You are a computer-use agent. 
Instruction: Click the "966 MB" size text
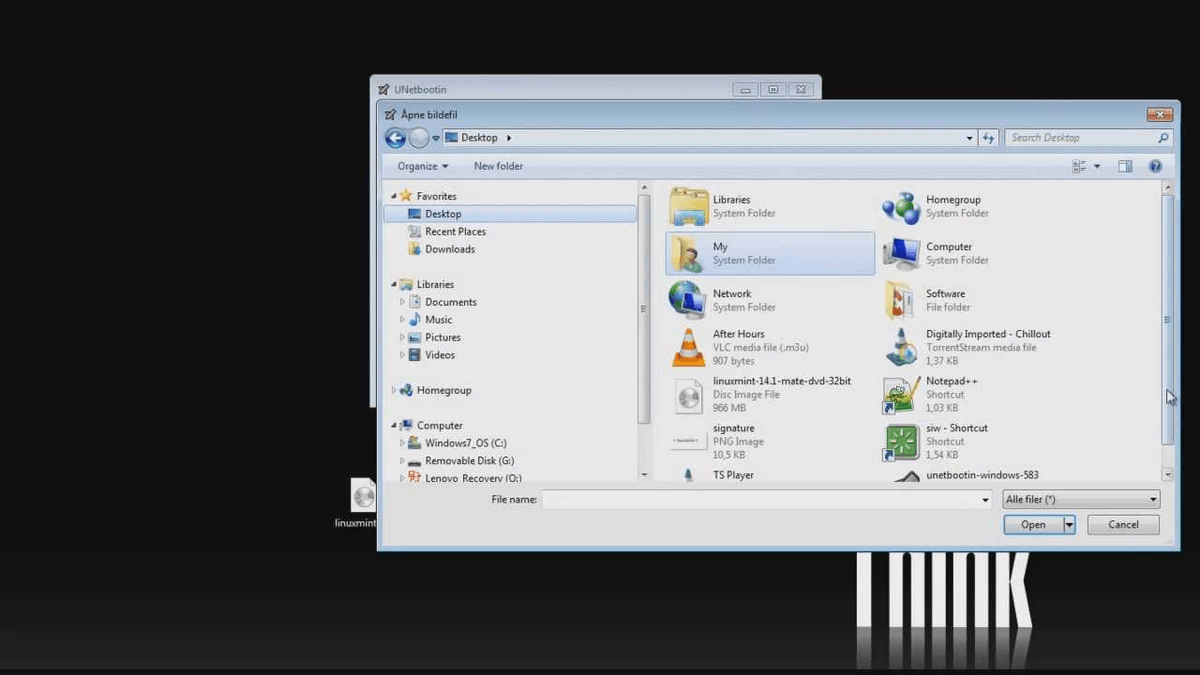pyautogui.click(x=730, y=408)
